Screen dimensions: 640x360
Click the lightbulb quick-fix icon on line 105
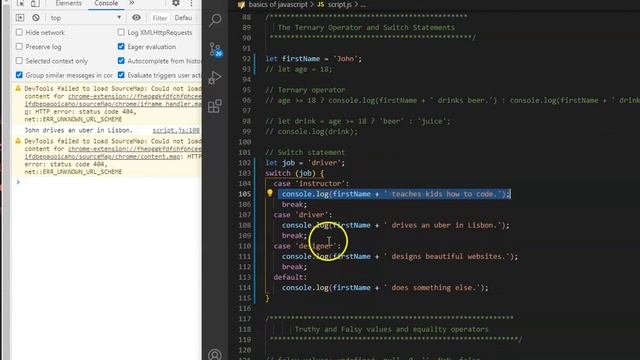coord(270,193)
